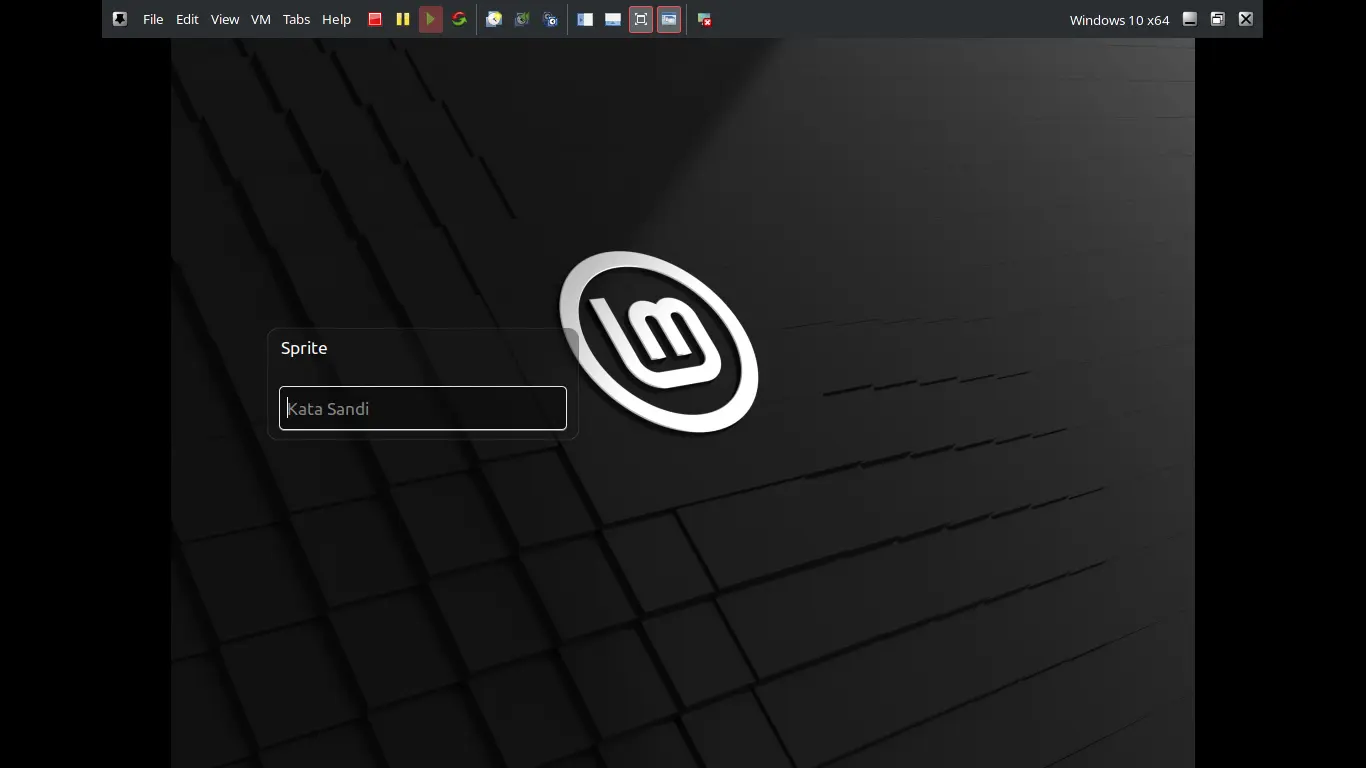Image resolution: width=1366 pixels, height=768 pixels.
Task: Minimize the VM toolbar window
Action: click(x=1190, y=19)
